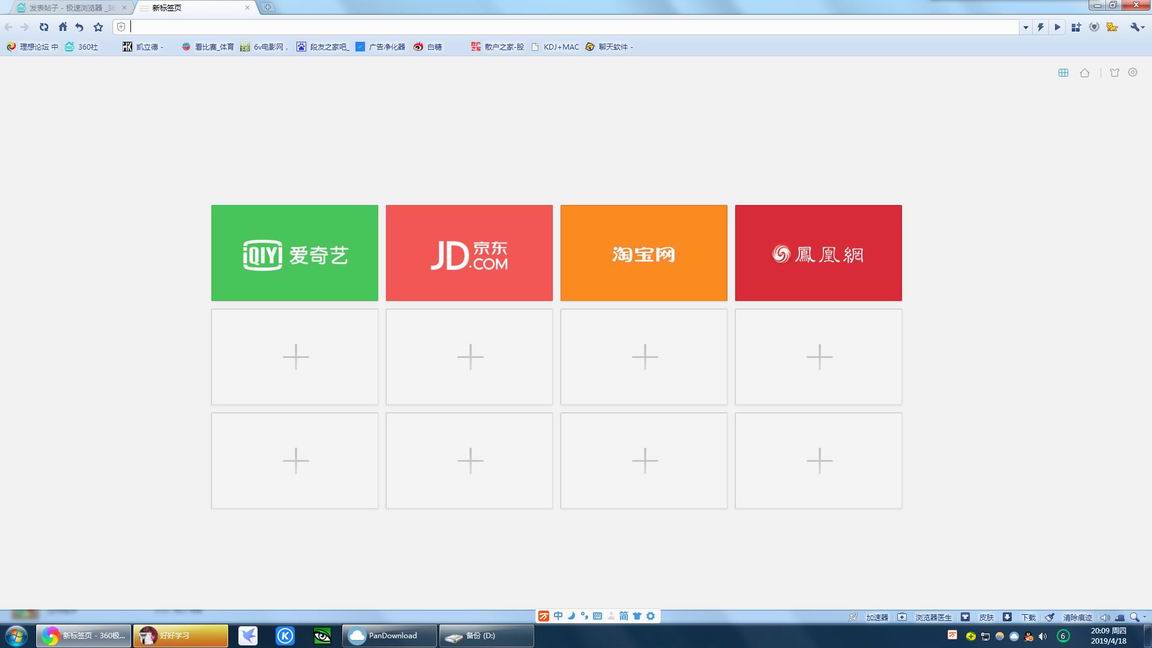
Task: Open the 股友之家吧 bookmark
Action: [x=323, y=46]
